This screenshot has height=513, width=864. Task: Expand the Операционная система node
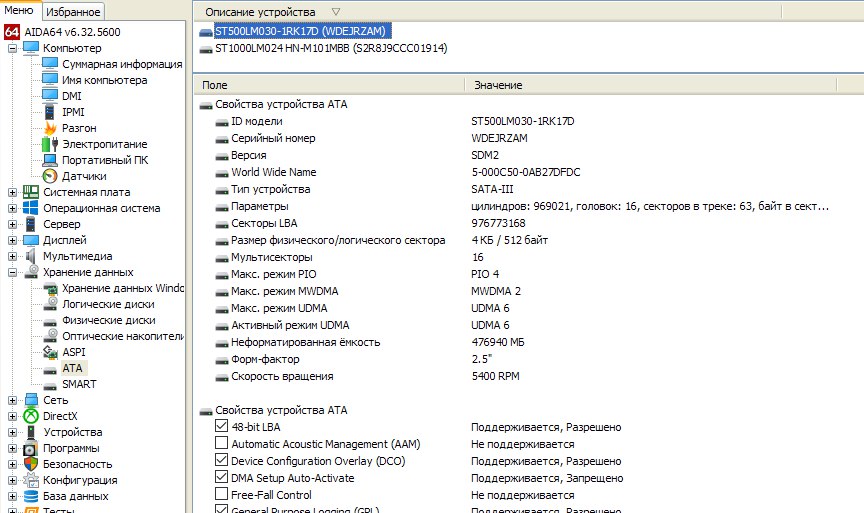12,208
